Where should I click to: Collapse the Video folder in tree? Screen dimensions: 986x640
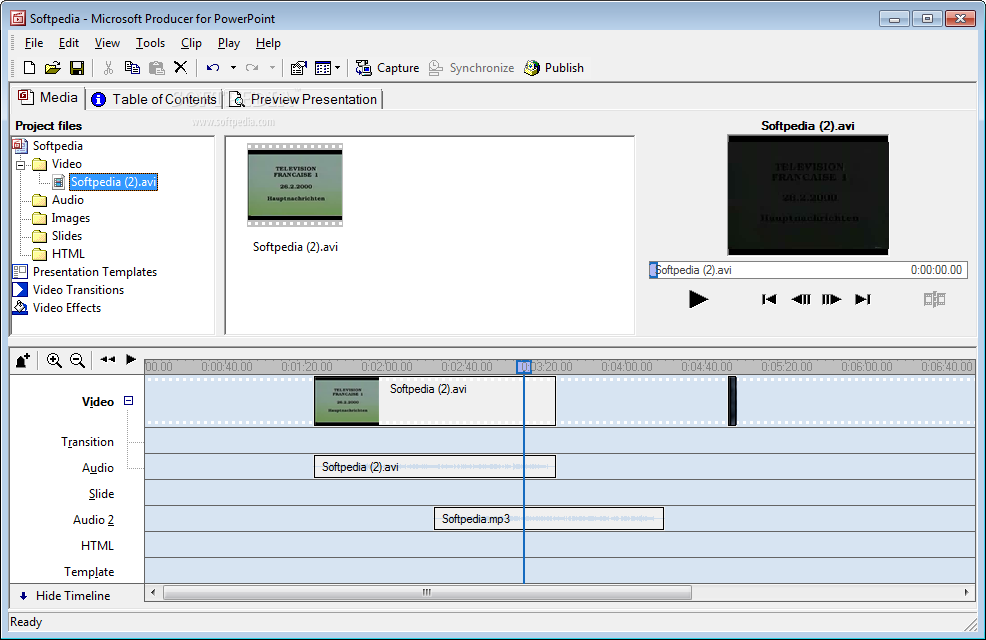point(21,165)
